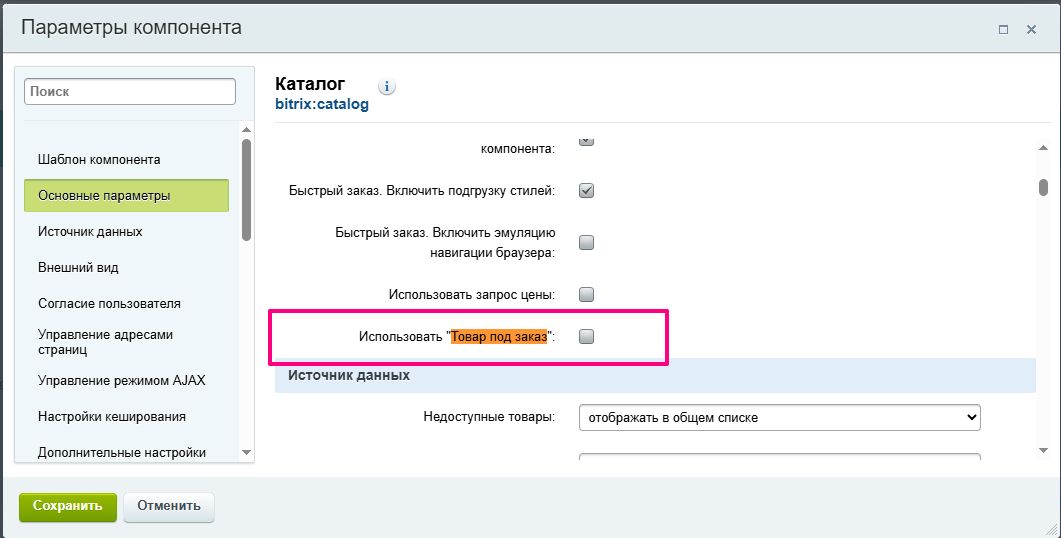1061x538 pixels.
Task: Click the sidebar vertical scrollbar thumb
Action: (246, 188)
